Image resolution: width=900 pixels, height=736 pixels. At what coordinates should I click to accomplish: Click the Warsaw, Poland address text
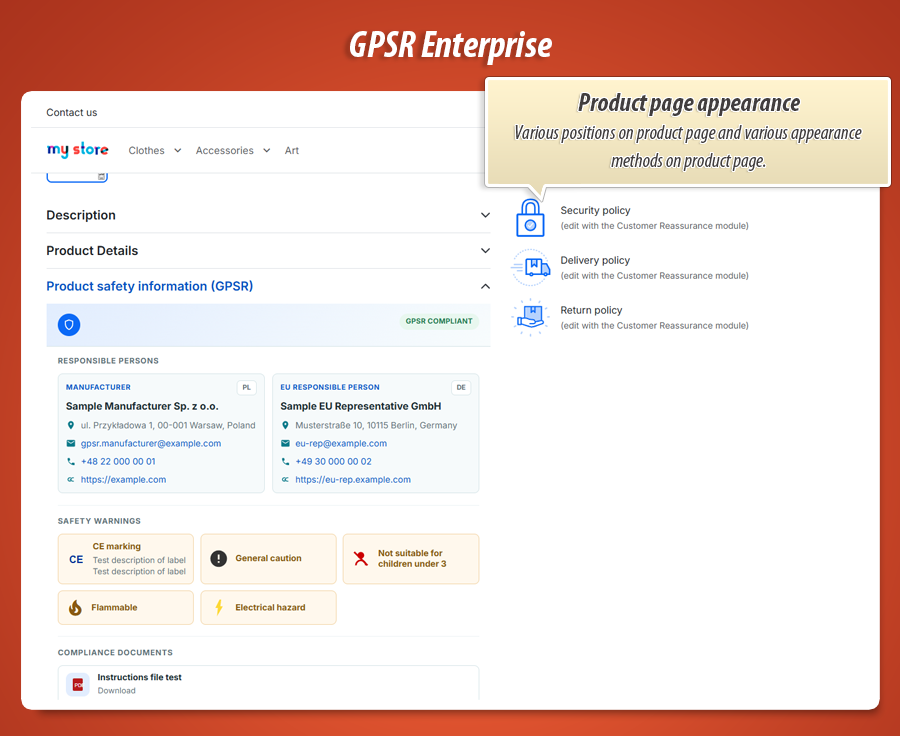(x=168, y=425)
